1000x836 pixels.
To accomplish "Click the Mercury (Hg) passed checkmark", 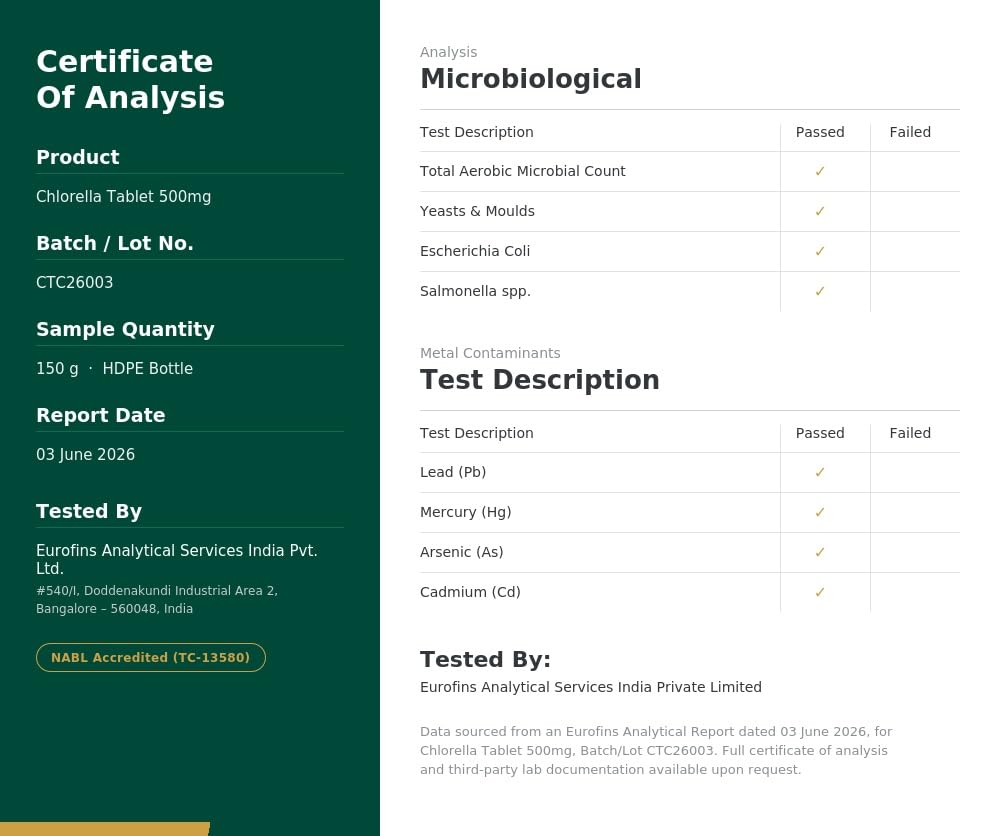I will 820,512.
